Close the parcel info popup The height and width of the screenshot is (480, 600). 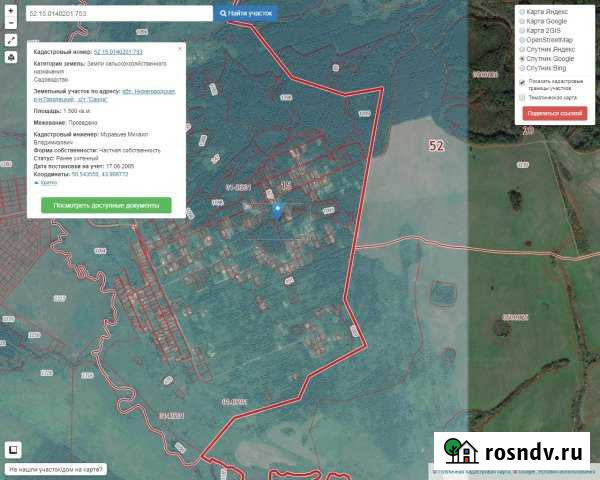[179, 49]
